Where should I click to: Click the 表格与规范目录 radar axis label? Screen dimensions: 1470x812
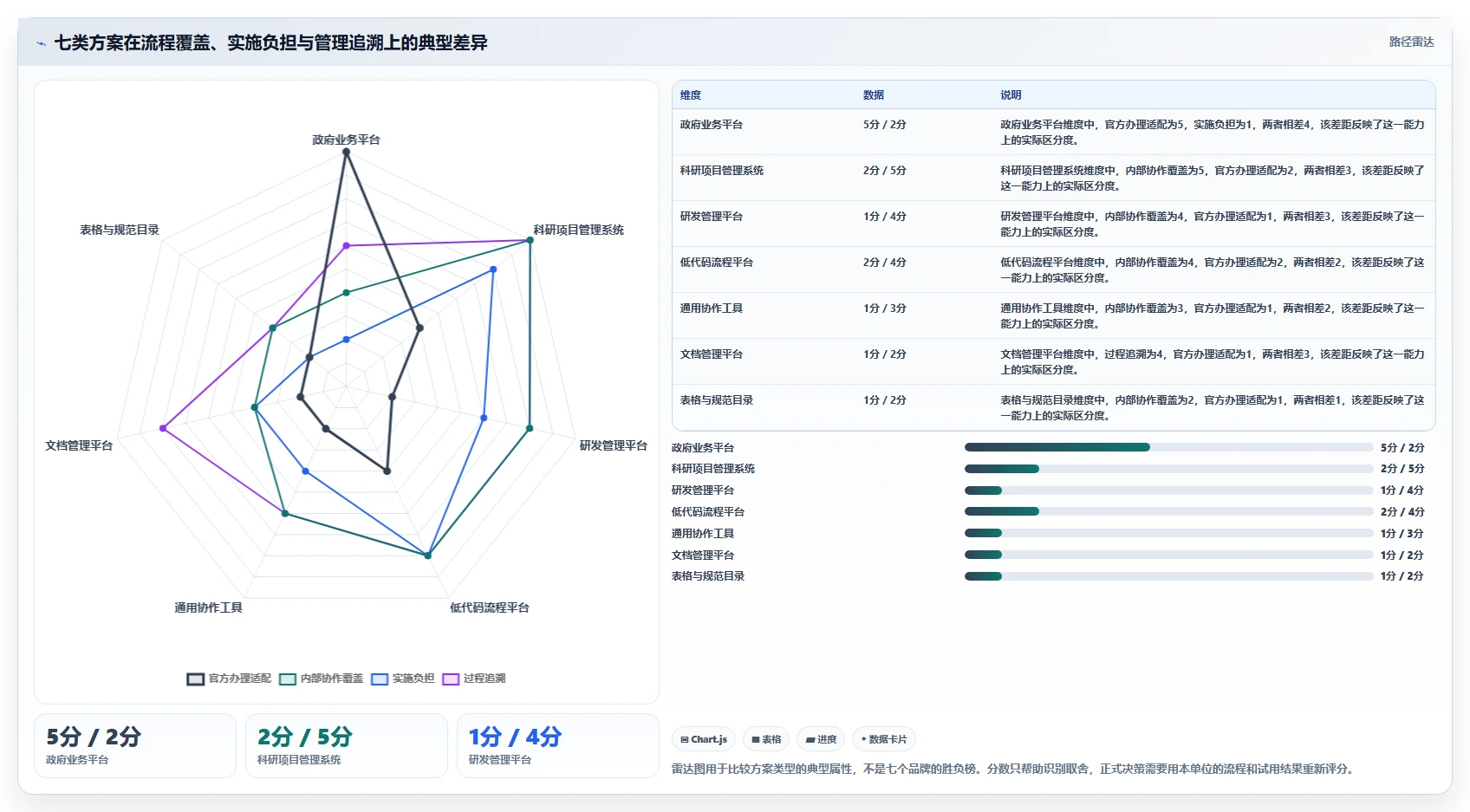click(120, 230)
